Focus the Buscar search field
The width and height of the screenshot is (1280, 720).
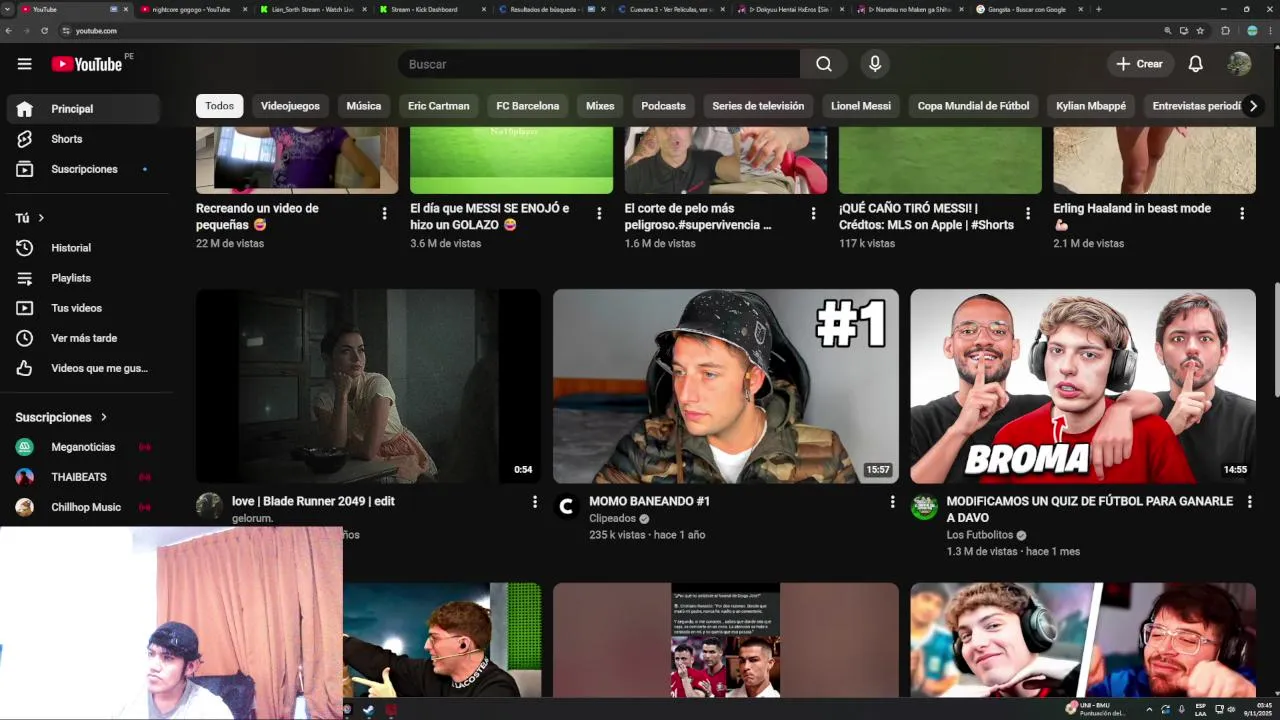pos(598,64)
